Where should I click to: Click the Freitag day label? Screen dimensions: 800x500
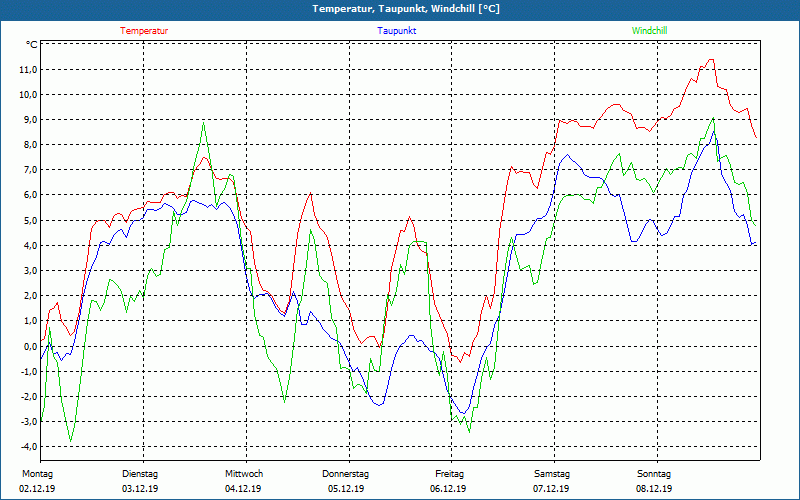coord(449,474)
